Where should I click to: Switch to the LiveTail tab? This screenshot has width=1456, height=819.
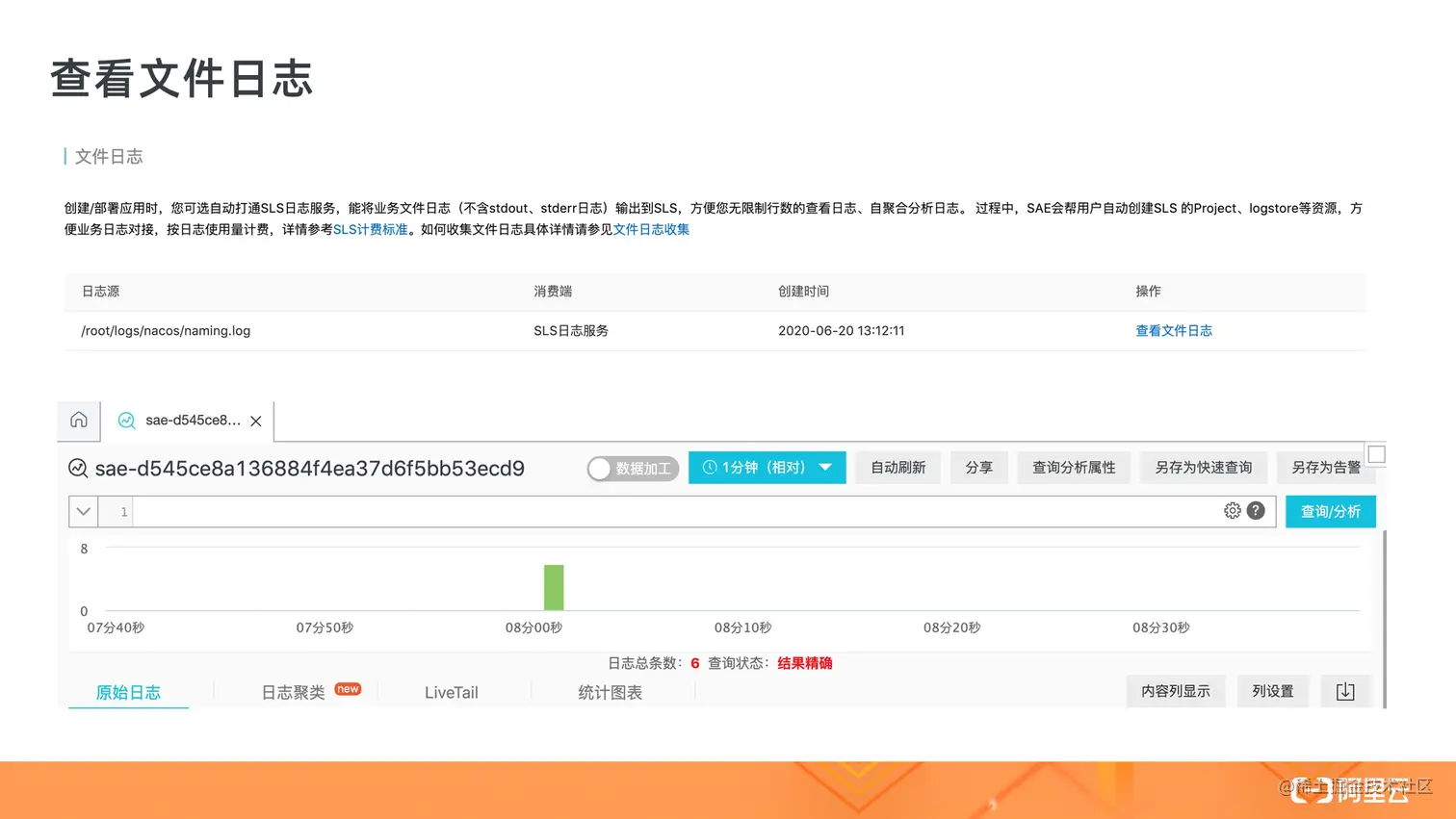pos(453,691)
